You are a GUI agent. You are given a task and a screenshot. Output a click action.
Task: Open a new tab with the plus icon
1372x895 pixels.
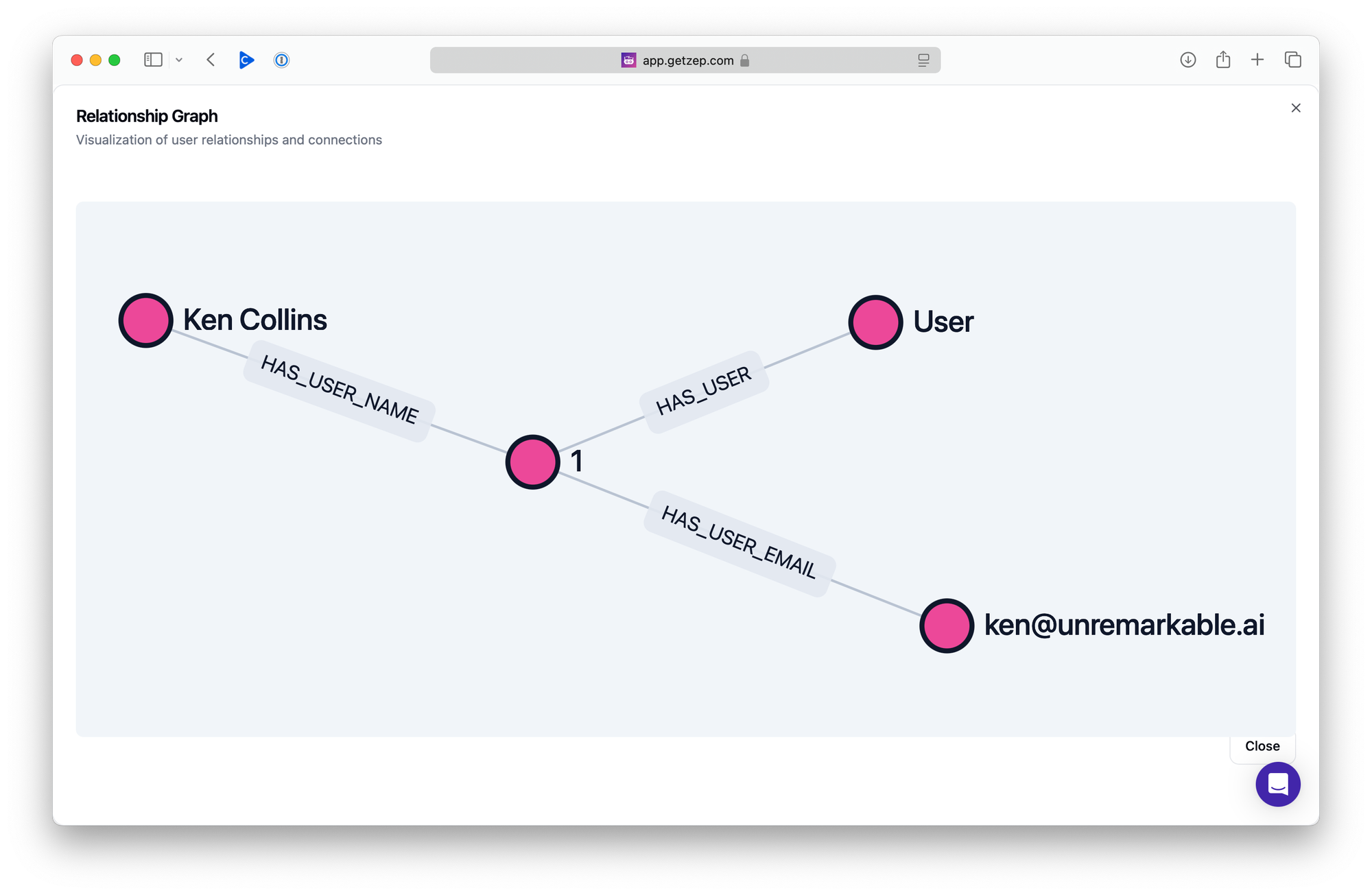pos(1257,60)
